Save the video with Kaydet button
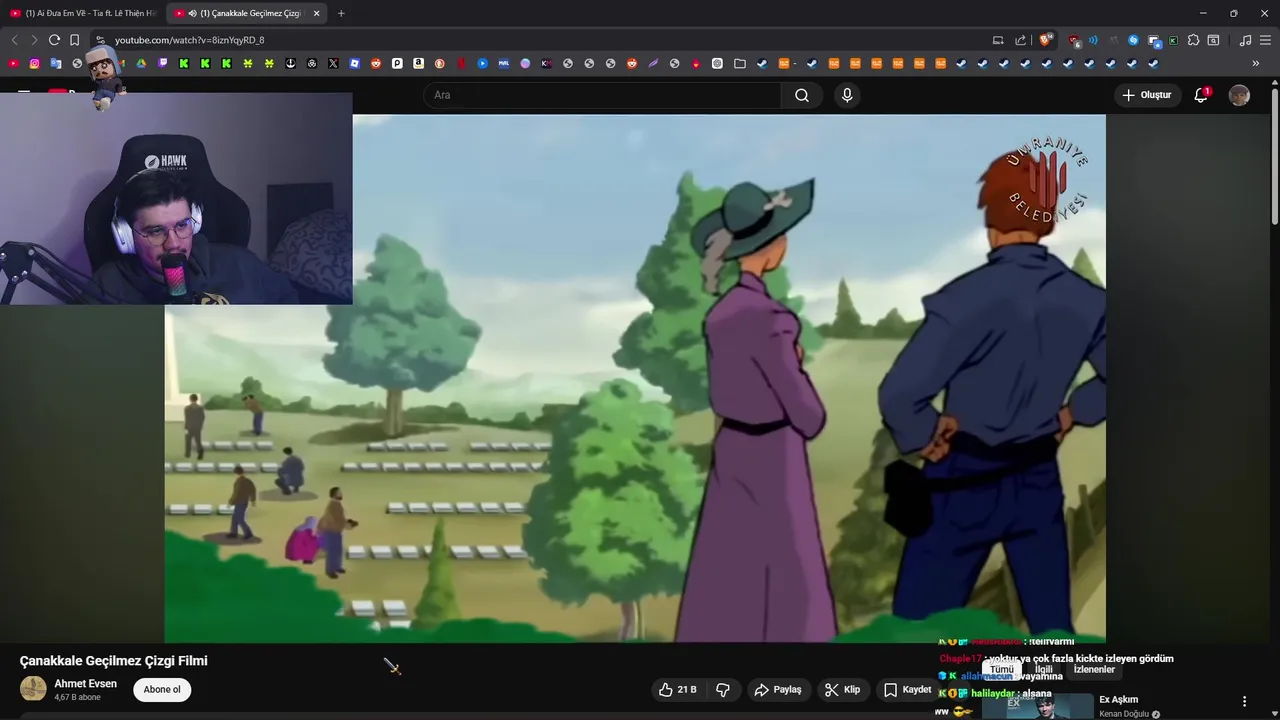 tap(907, 689)
